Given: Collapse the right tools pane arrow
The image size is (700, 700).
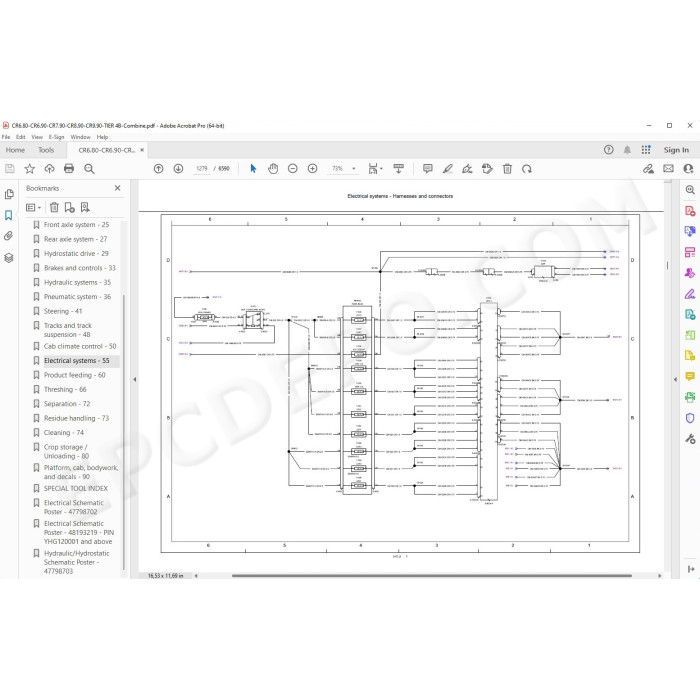Looking at the screenshot, I should (675, 379).
